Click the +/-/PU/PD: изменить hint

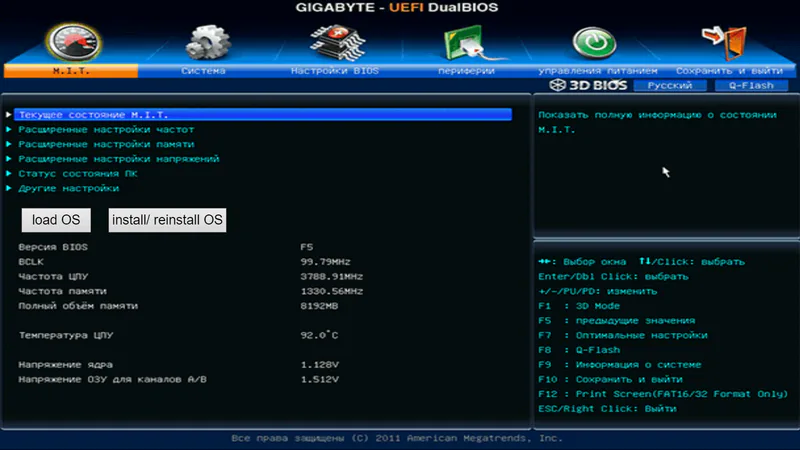[597, 291]
